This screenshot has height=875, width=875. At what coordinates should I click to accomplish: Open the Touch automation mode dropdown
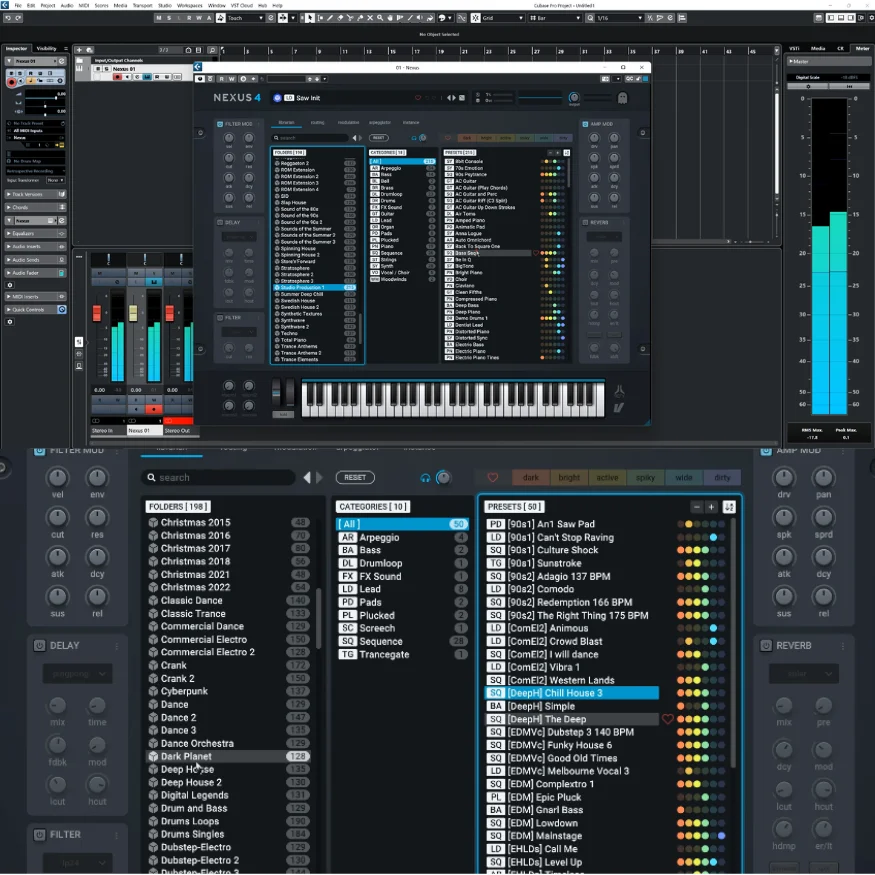click(245, 18)
